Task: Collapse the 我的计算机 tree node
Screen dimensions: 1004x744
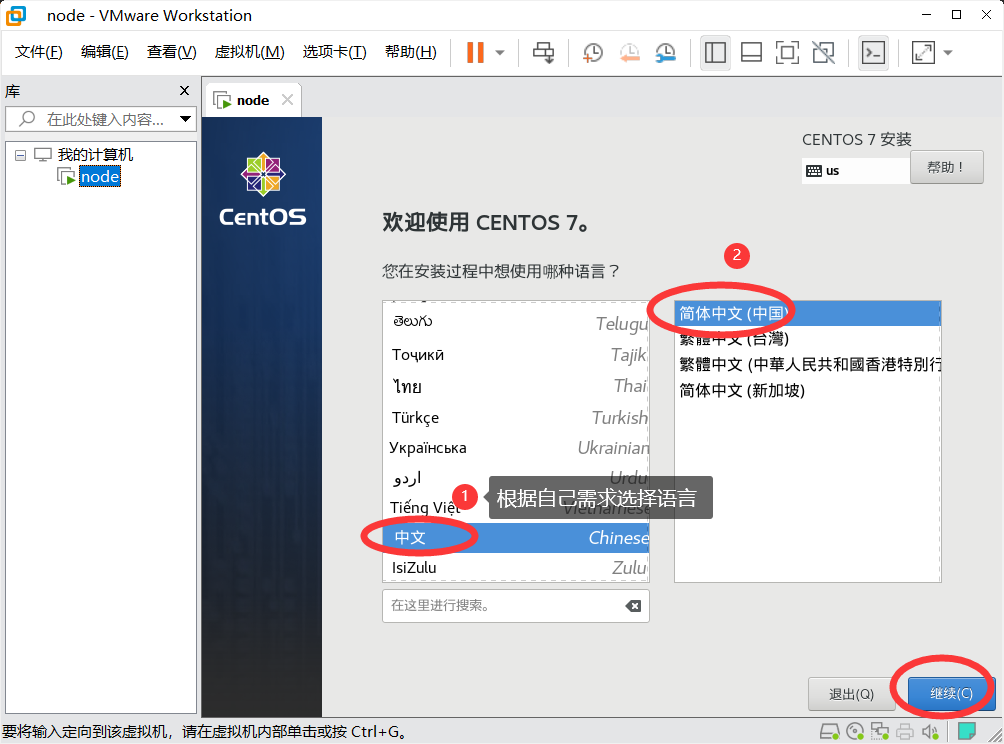Action: 21,155
